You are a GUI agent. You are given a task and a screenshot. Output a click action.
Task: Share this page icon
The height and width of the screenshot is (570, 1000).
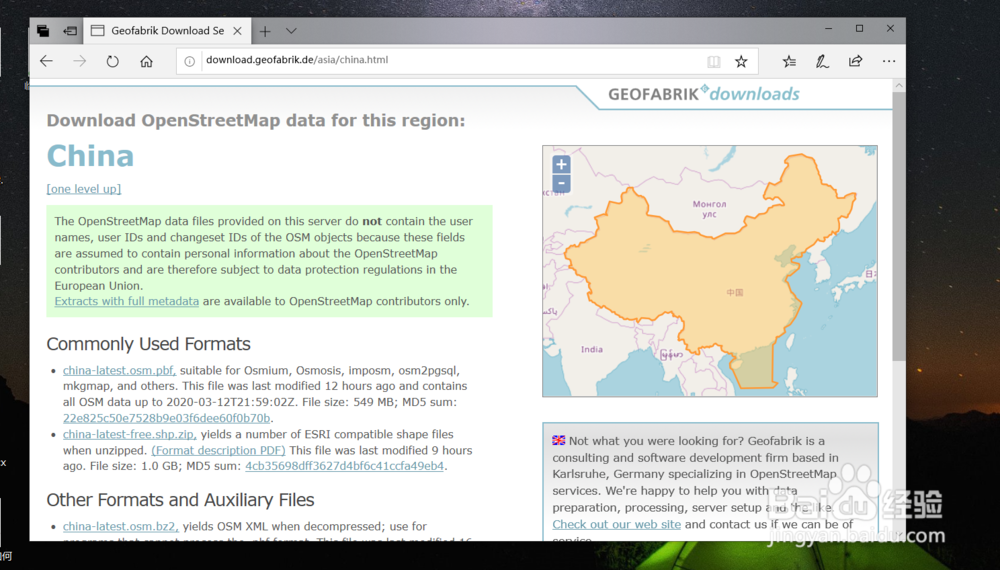tap(855, 61)
